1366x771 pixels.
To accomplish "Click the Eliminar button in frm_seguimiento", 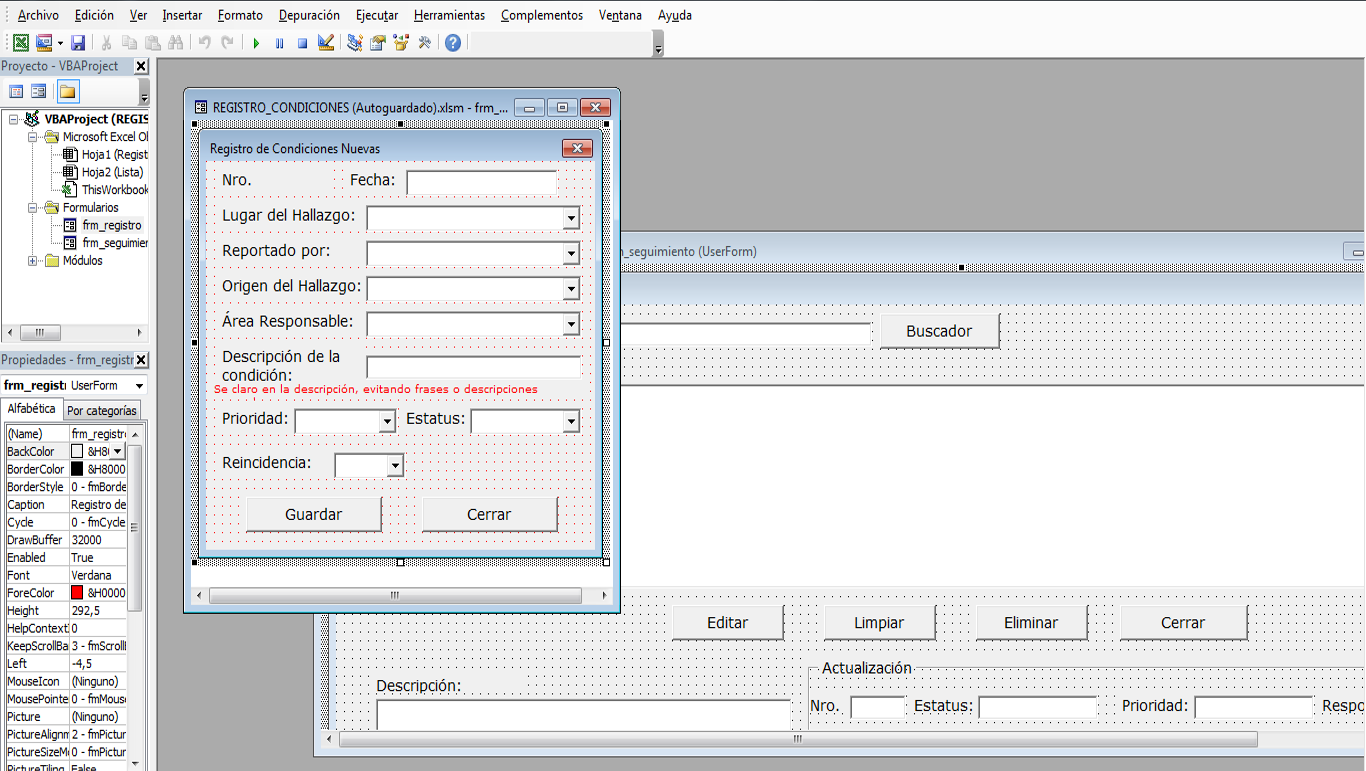I will [x=1031, y=622].
